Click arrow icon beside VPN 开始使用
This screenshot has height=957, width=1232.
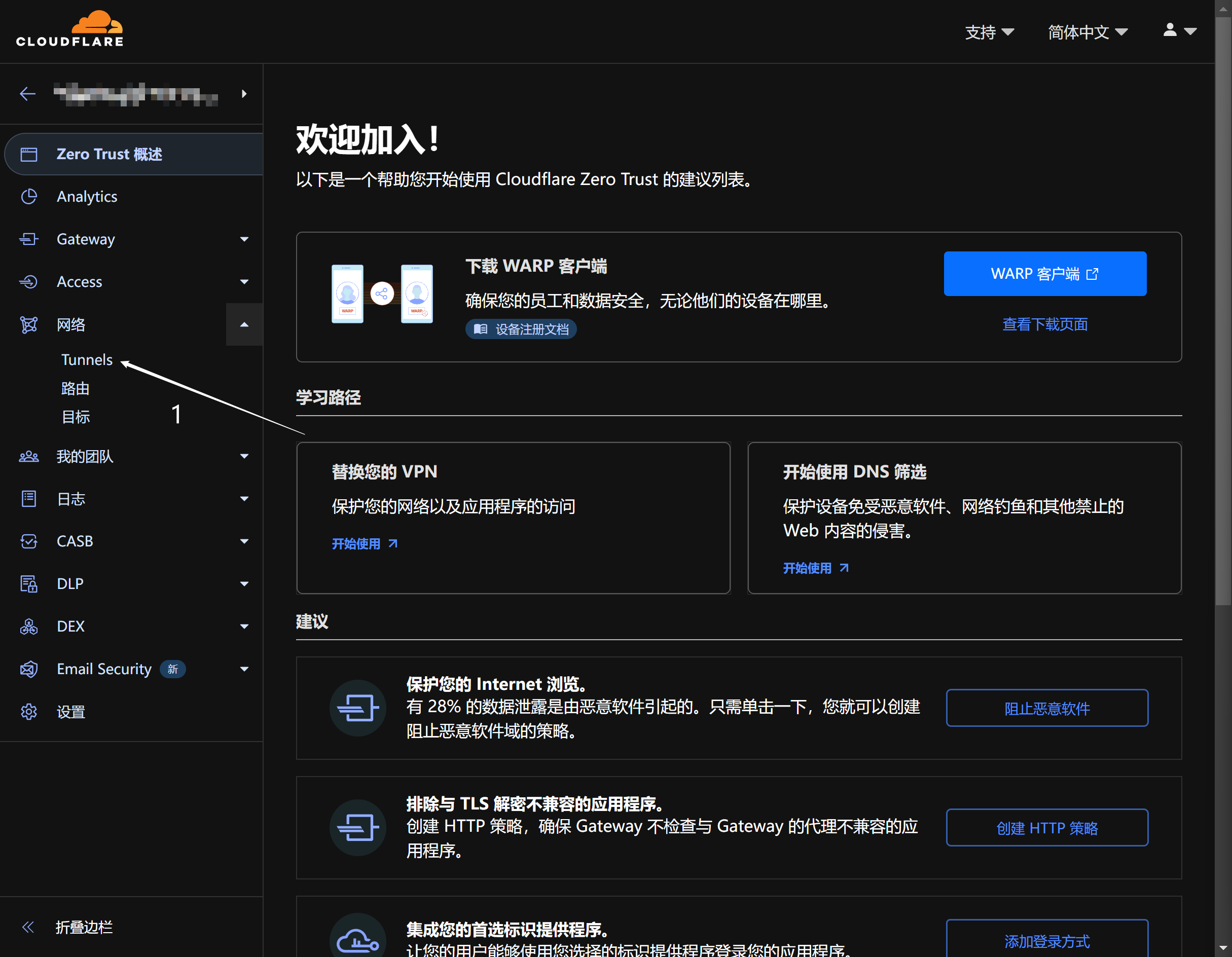(393, 543)
